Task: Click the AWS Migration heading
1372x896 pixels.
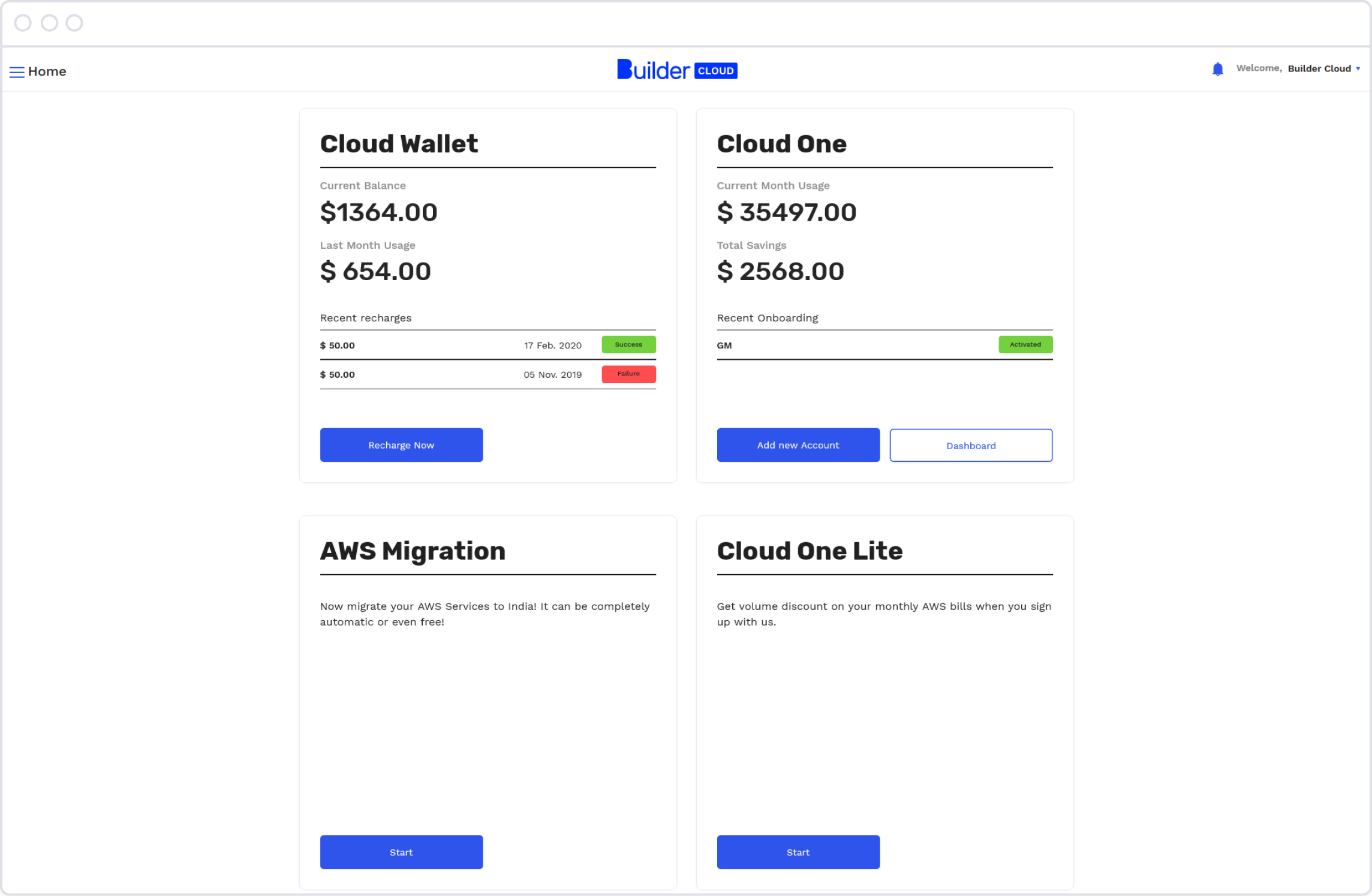Action: [413, 551]
